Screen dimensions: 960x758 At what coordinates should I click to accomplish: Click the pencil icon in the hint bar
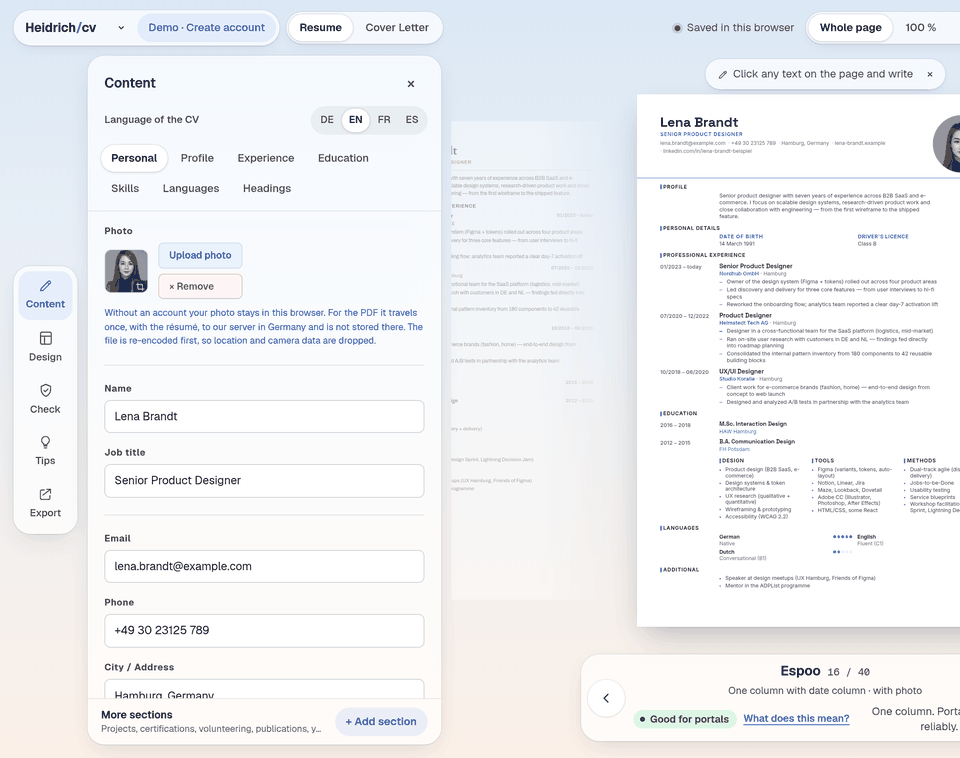[x=722, y=75]
